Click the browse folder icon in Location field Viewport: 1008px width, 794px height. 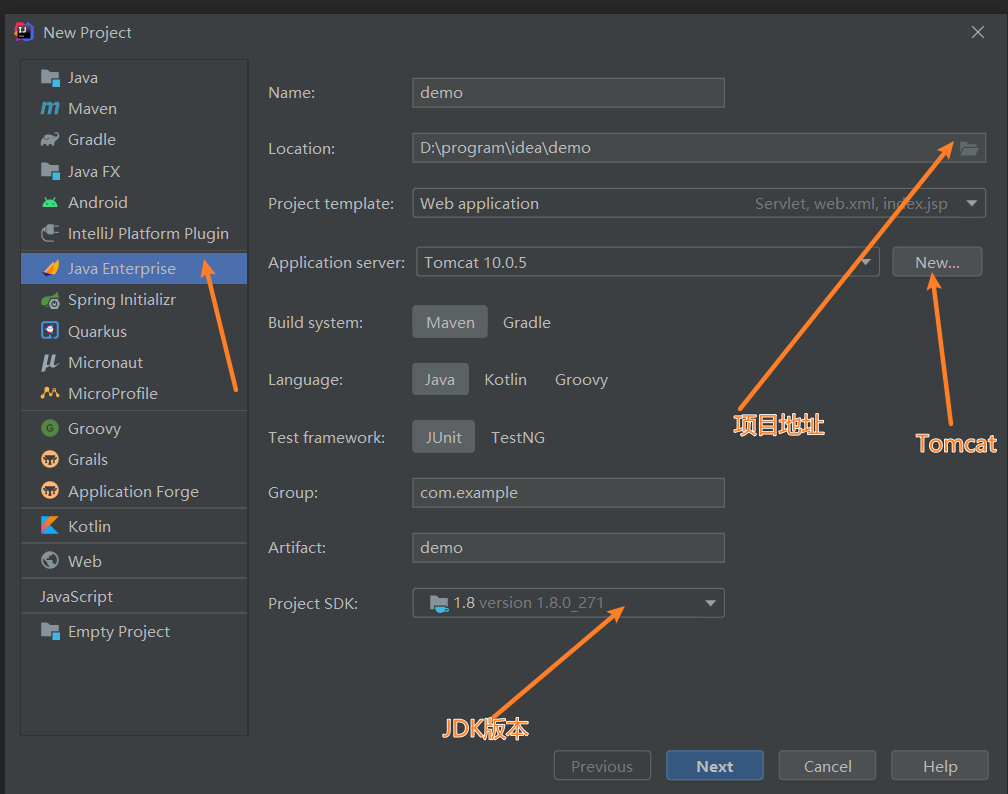pos(969,149)
